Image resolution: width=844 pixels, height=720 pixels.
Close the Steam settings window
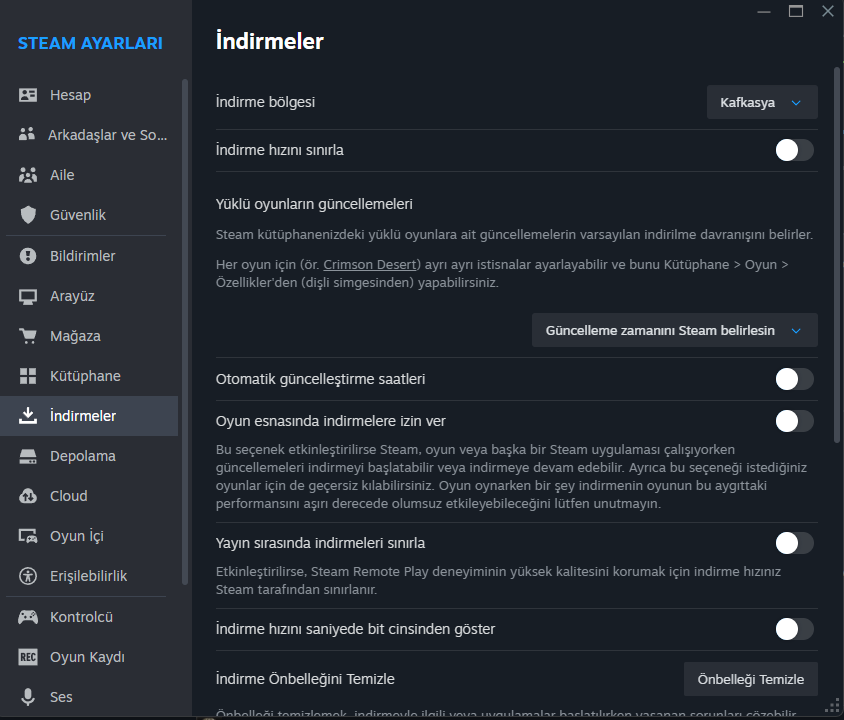[x=828, y=11]
